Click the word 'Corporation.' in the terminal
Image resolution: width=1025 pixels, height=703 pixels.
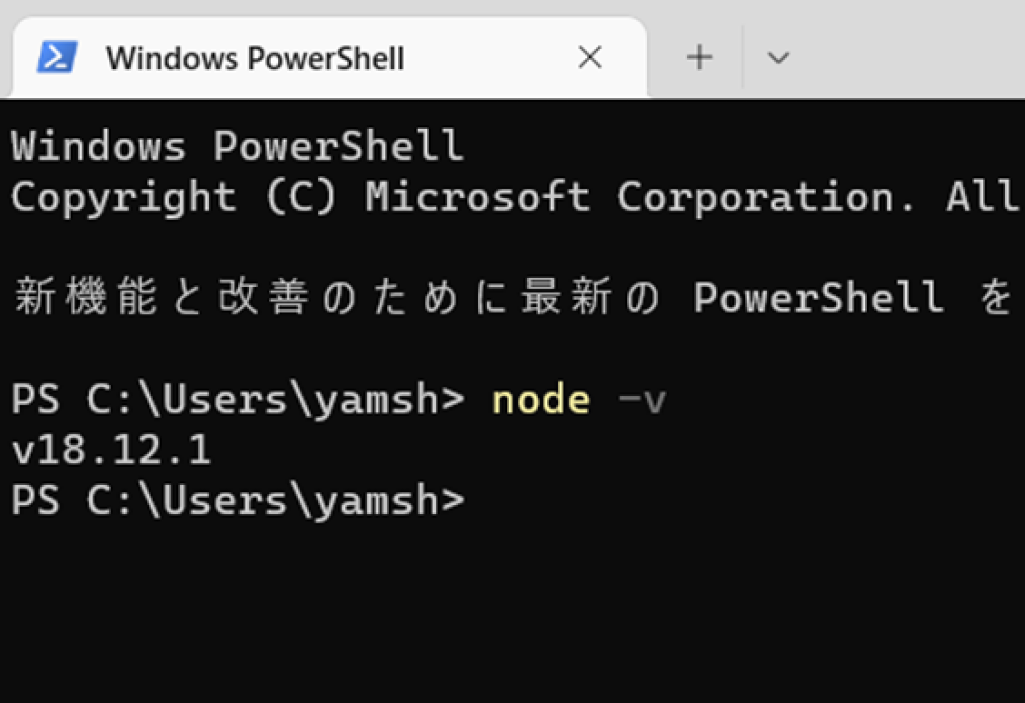coord(765,198)
